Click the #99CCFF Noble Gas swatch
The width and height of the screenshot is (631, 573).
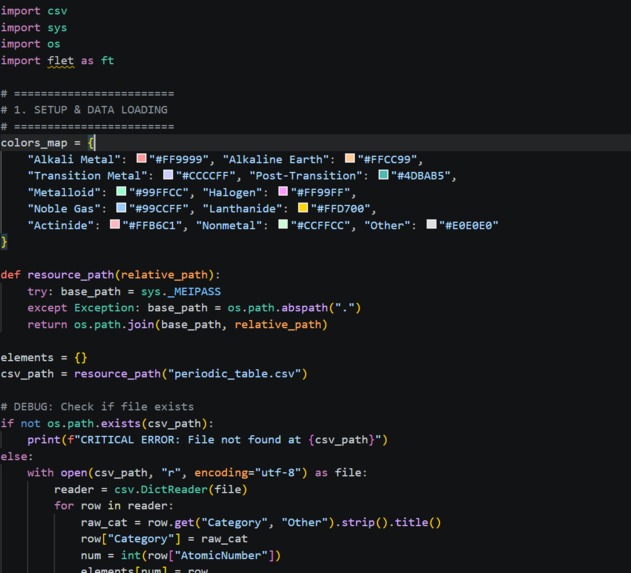121,208
